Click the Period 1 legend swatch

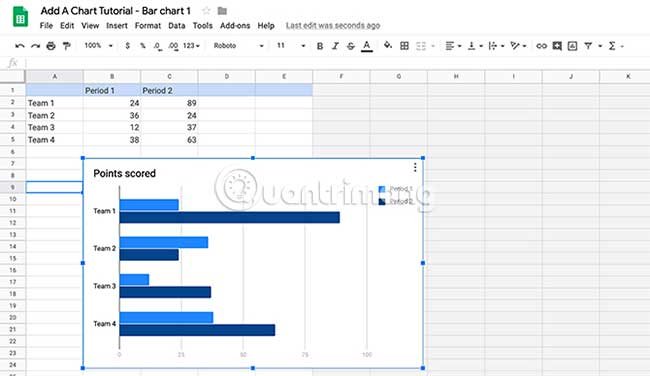382,189
